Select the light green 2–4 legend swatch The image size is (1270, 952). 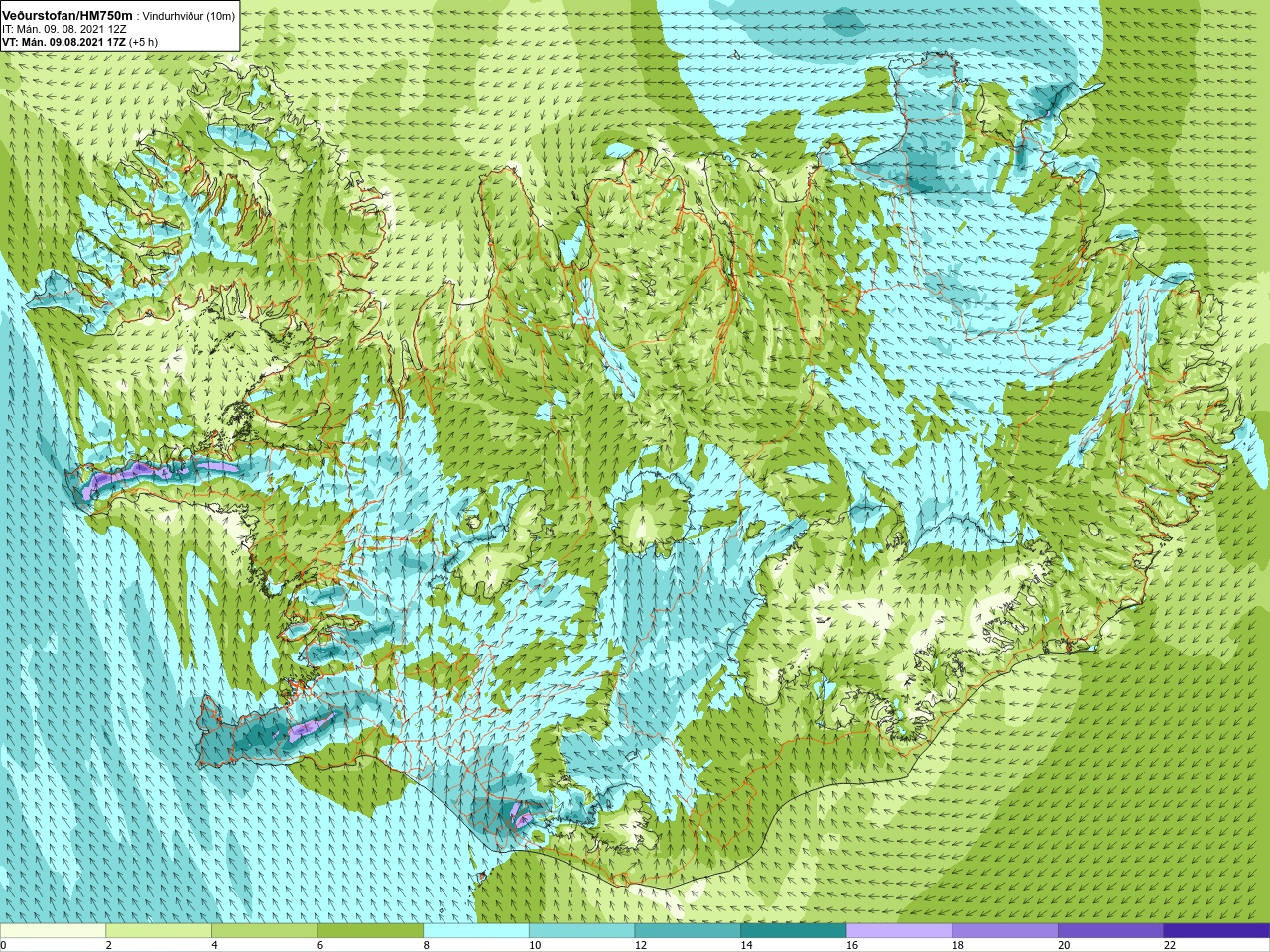(159, 931)
